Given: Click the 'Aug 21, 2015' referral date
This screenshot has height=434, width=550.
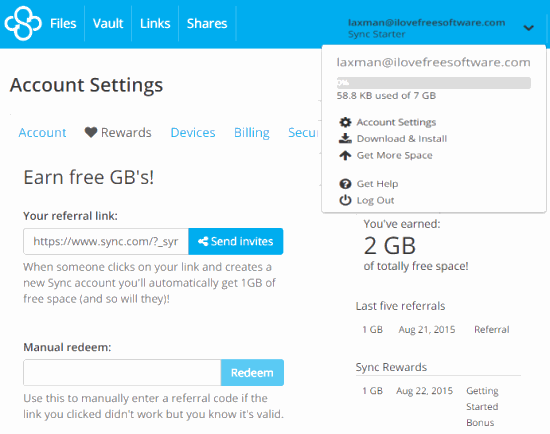Looking at the screenshot, I should pyautogui.click(x=427, y=329).
